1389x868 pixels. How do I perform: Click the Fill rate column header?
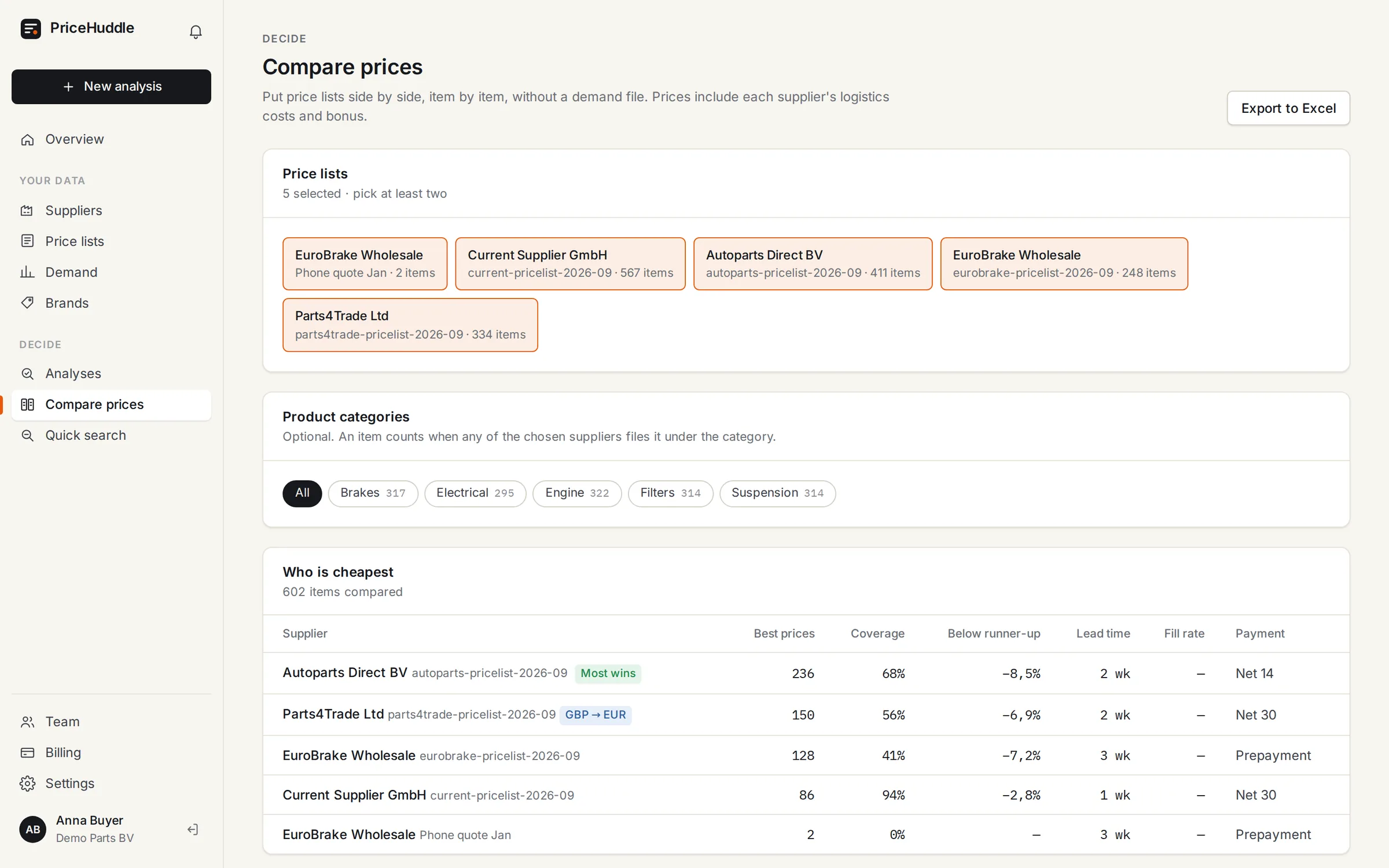click(1184, 634)
